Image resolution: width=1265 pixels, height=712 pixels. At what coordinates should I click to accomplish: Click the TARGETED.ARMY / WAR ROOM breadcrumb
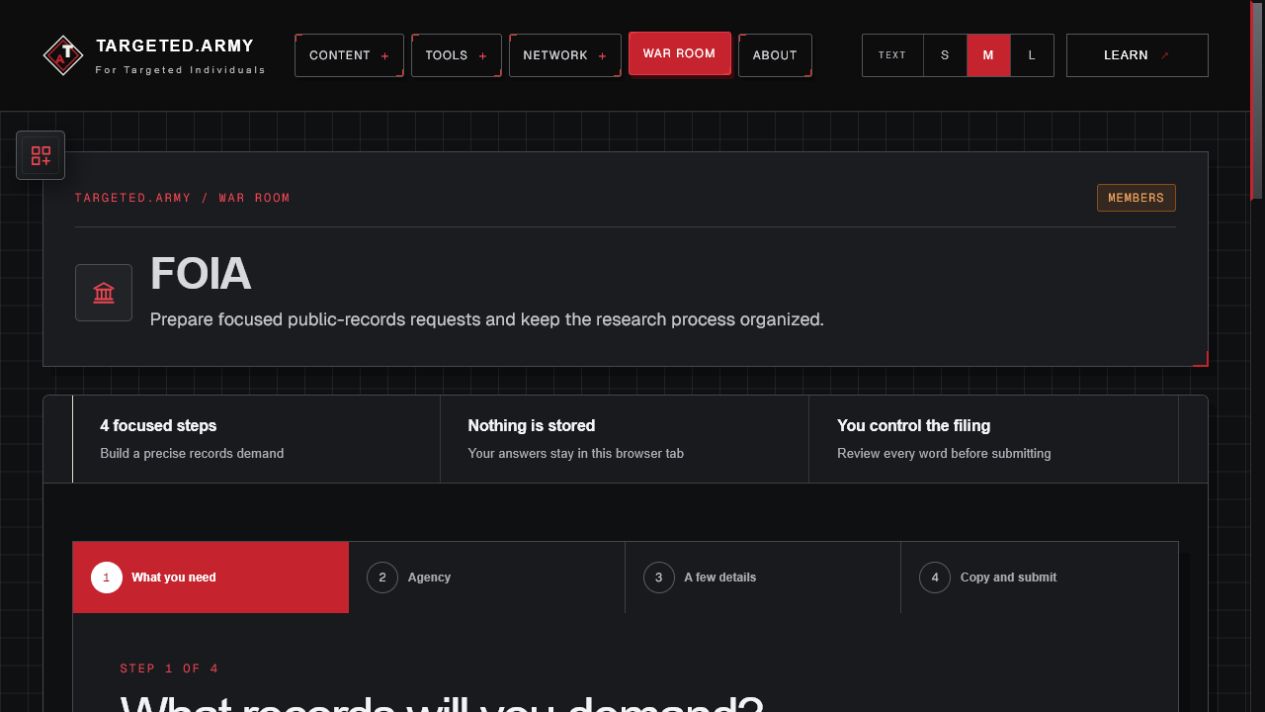click(182, 198)
